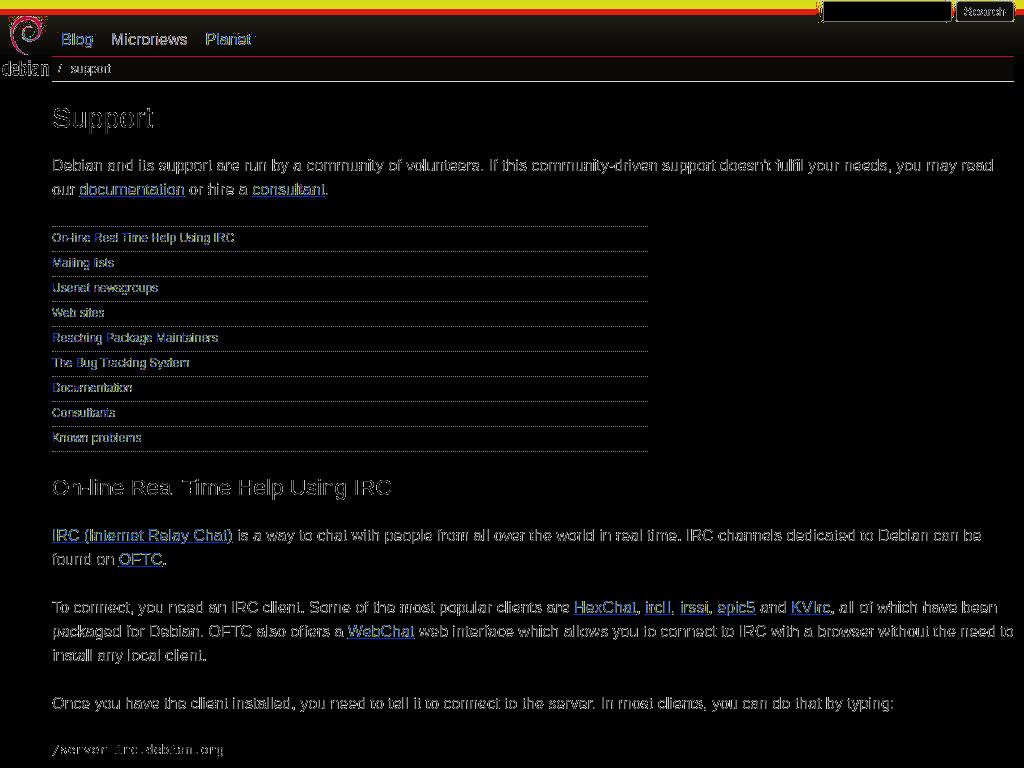The width and height of the screenshot is (1024, 768).
Task: Jump to Mailing lists section
Action: [x=83, y=263]
